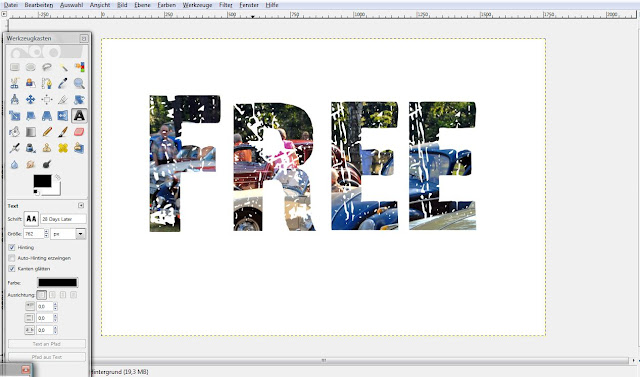Click the Text an Pfad button
The width and height of the screenshot is (640, 377).
47,344
